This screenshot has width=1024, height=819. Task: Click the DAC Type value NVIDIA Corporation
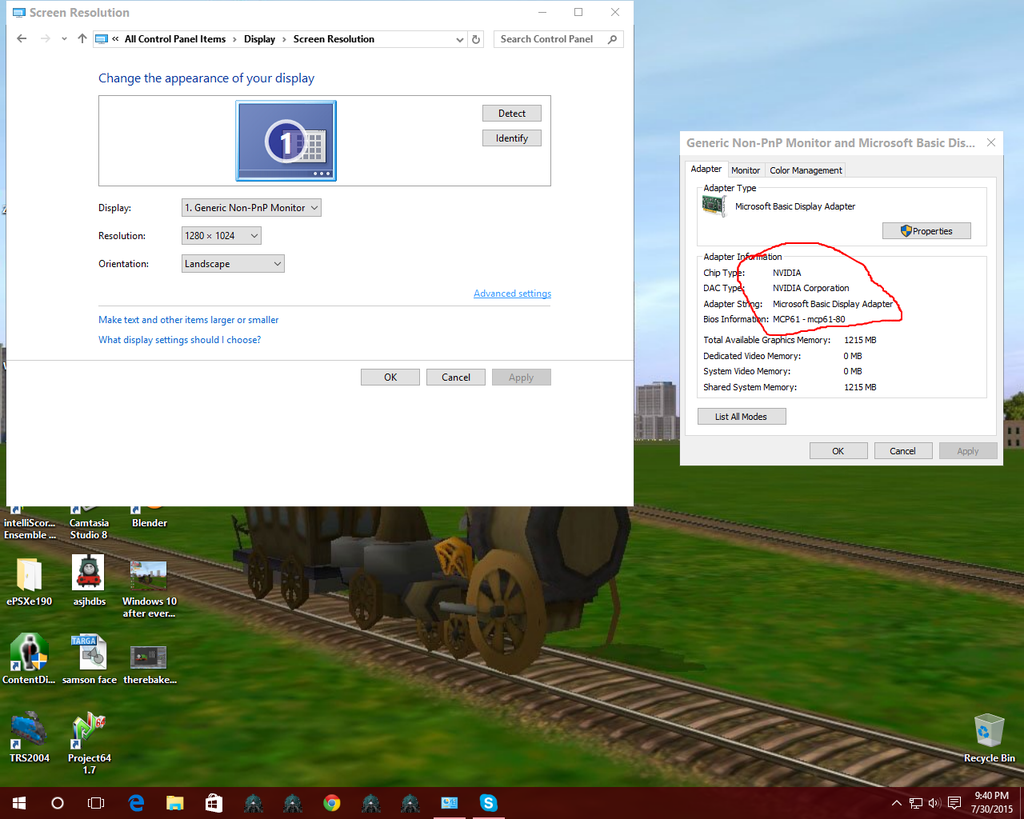click(810, 288)
